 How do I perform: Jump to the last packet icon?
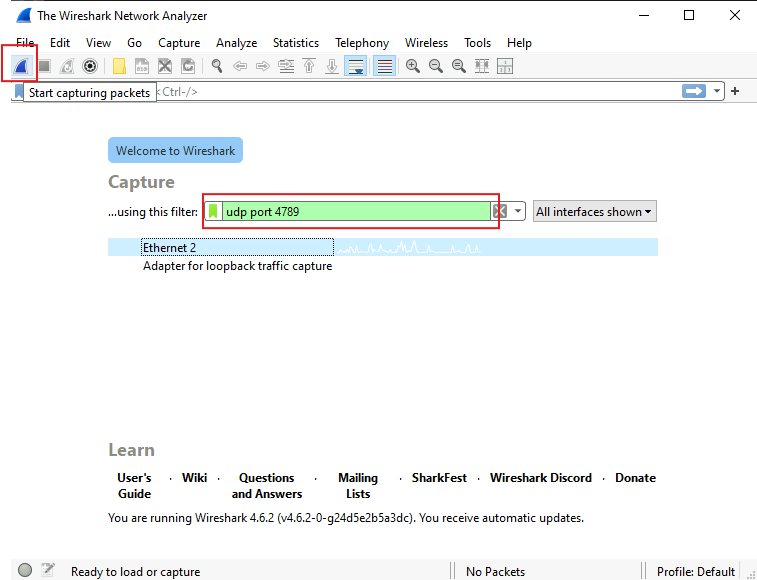click(332, 66)
